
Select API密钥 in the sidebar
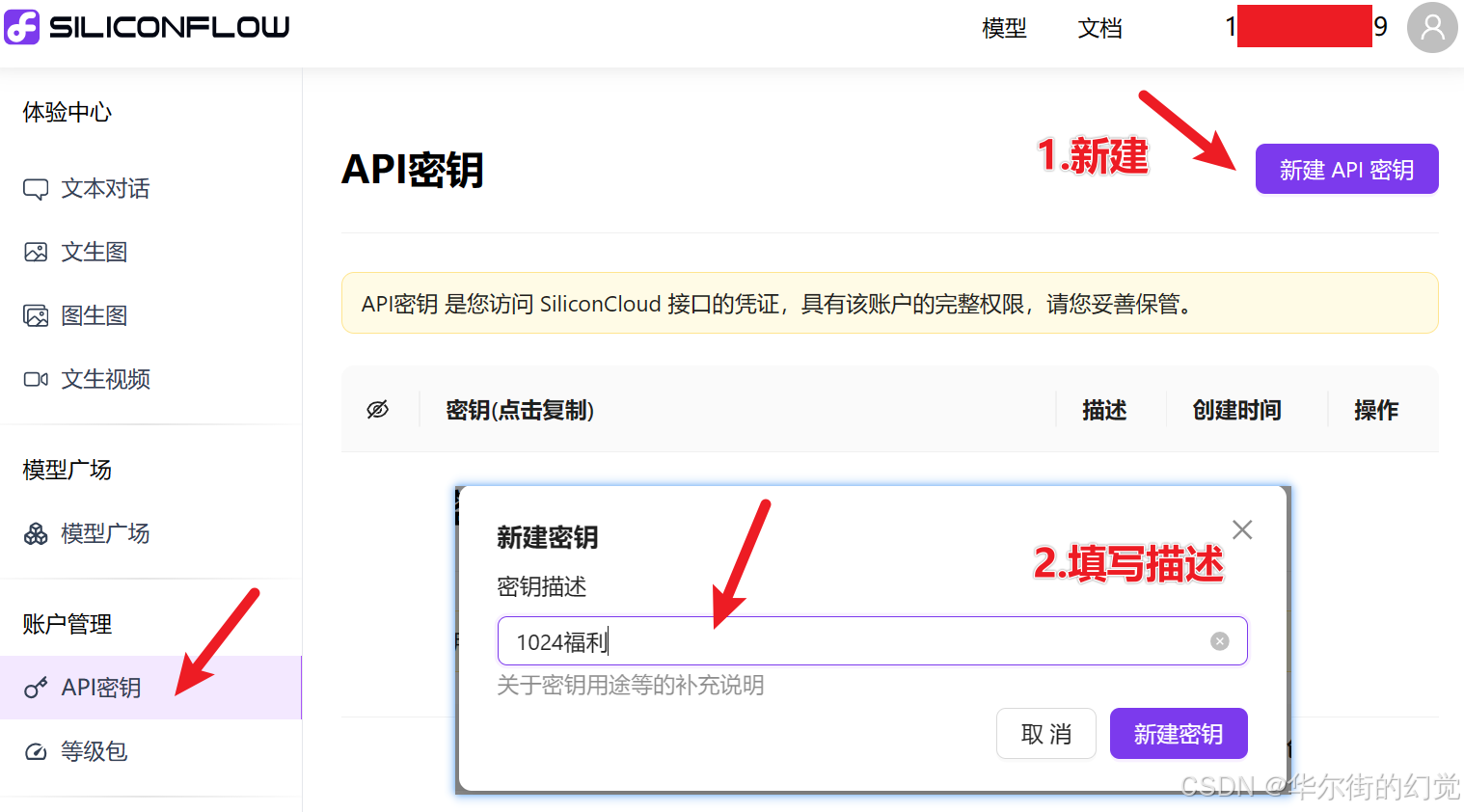click(x=150, y=688)
